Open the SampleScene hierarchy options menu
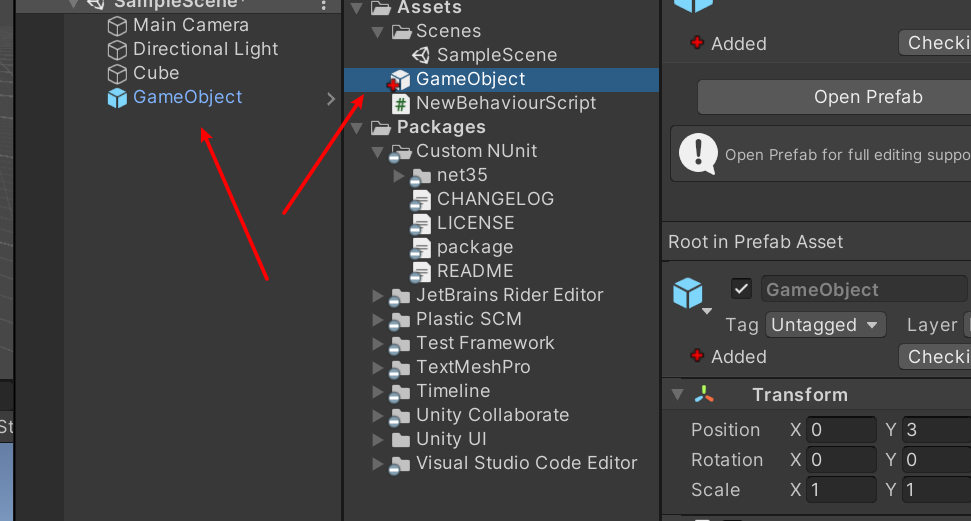 323,6
